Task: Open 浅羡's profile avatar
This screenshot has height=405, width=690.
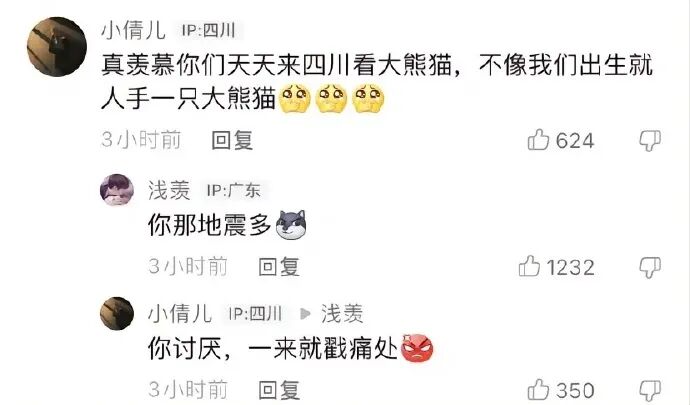Action: (x=117, y=190)
